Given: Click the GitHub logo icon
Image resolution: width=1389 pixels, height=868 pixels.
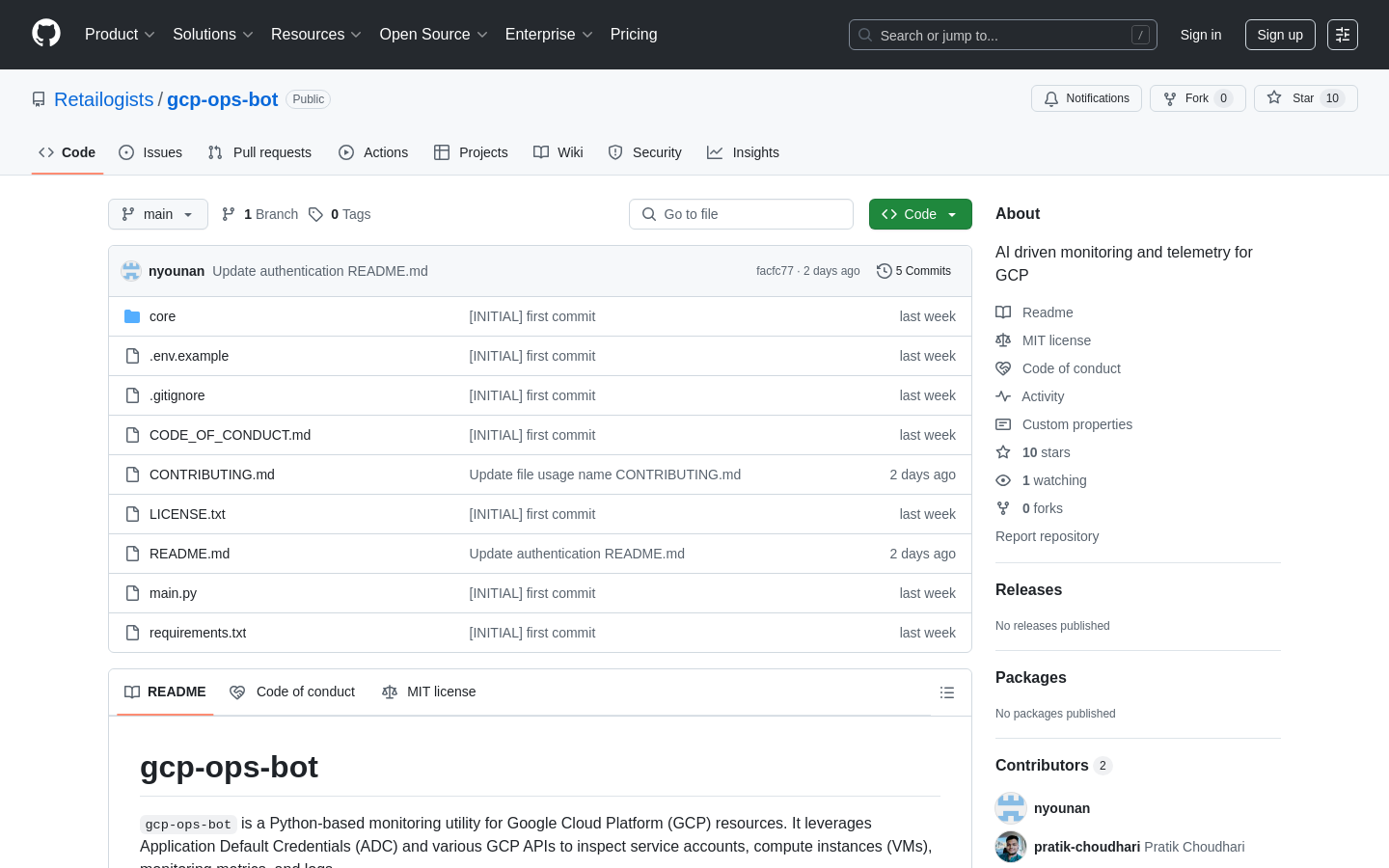Looking at the screenshot, I should [46, 34].
